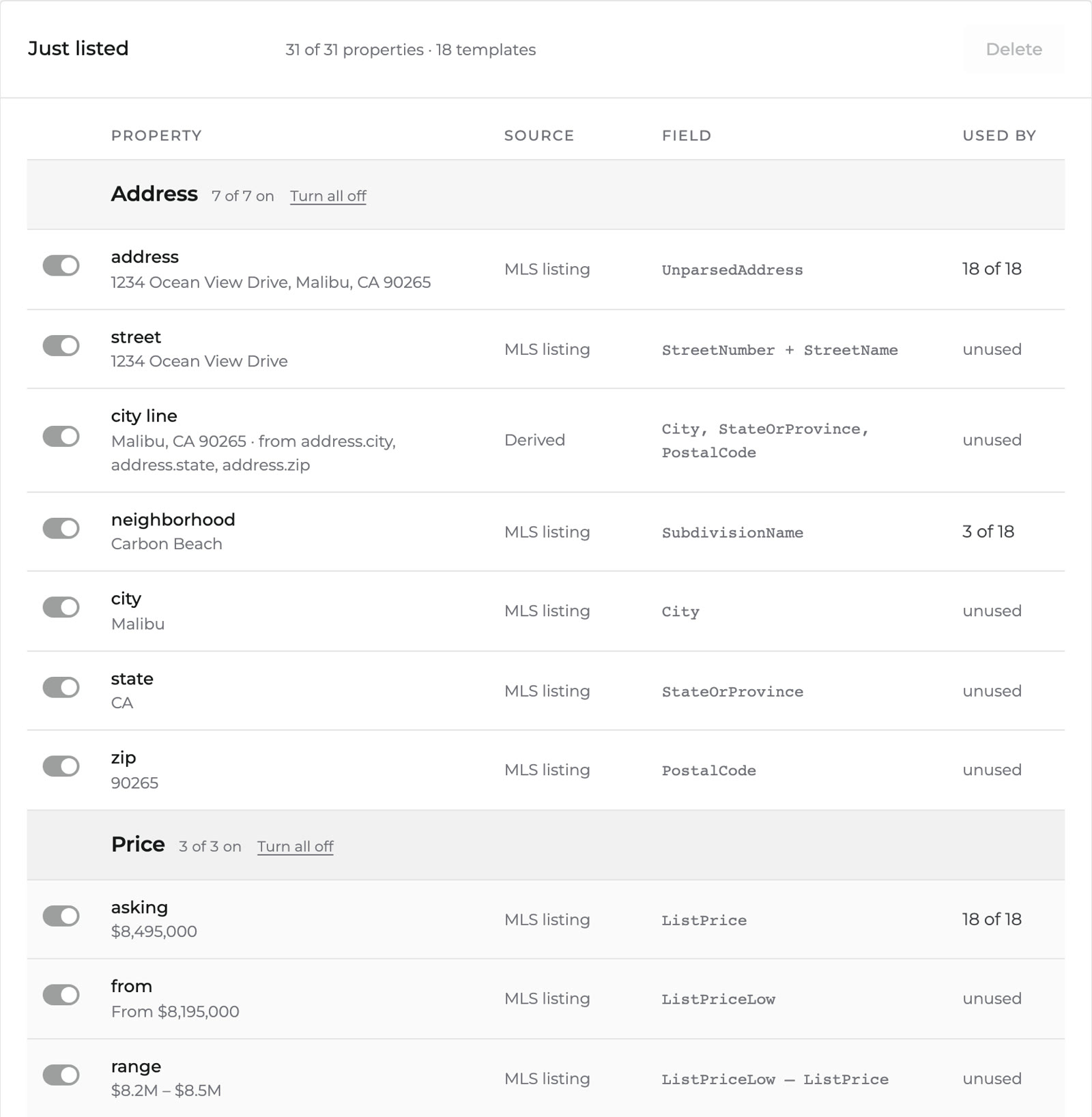This screenshot has height=1117, width=1092.
Task: Click the Derived source label
Action: coord(534,440)
